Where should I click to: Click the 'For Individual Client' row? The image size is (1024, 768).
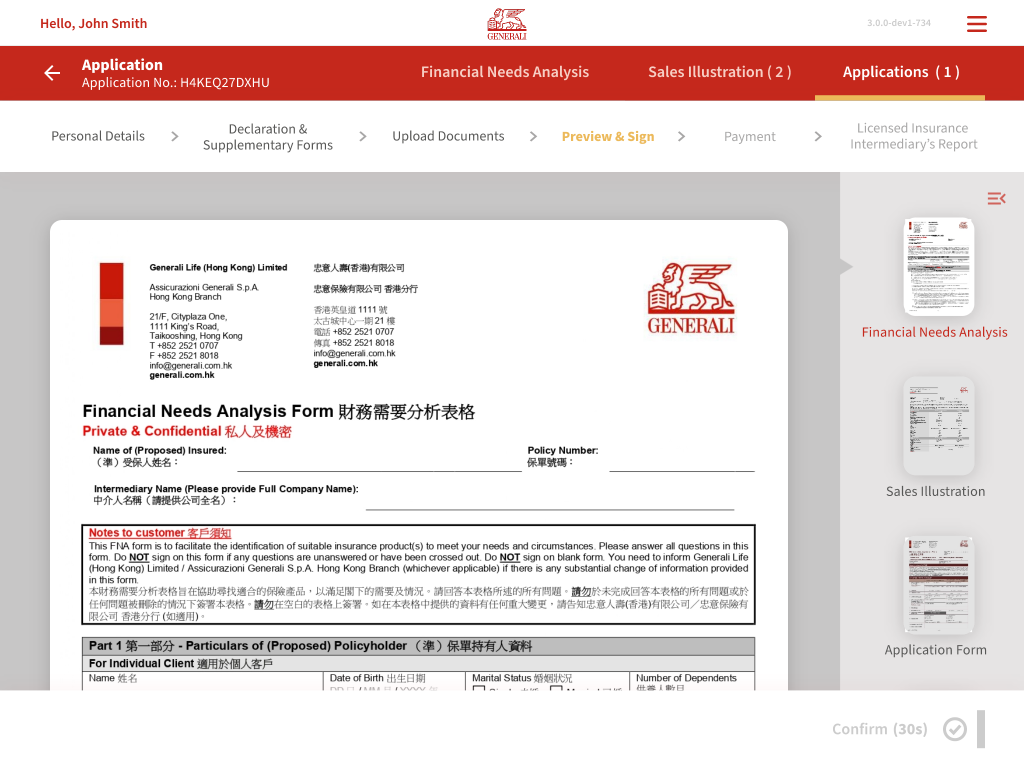point(418,664)
